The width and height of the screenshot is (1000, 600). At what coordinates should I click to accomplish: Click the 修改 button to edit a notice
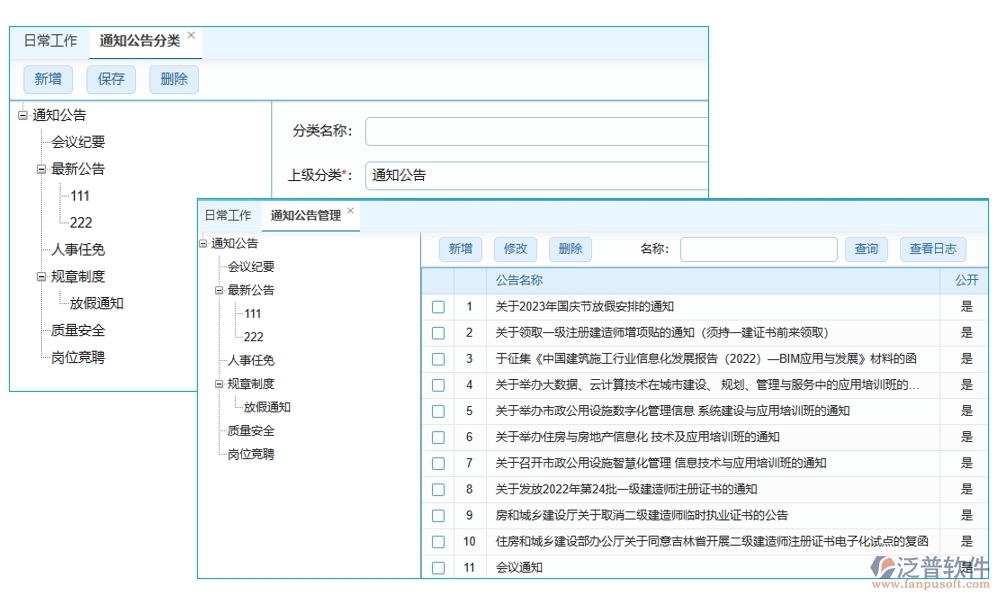[515, 249]
